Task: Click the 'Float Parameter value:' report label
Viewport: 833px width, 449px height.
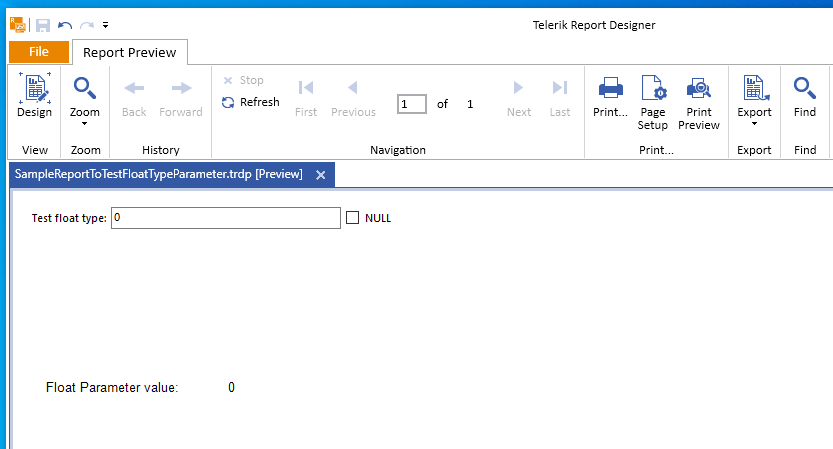Action: (112, 387)
